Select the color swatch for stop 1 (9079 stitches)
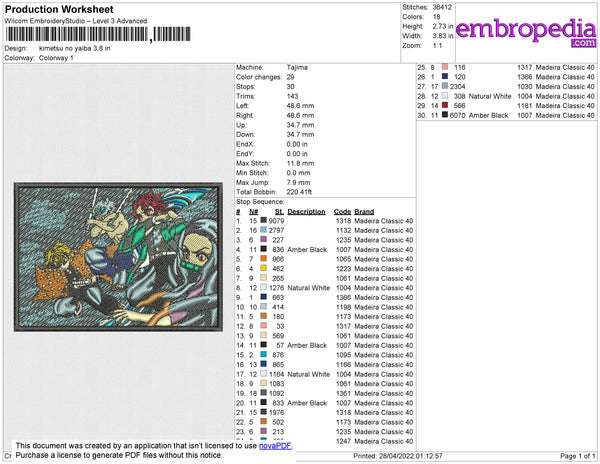Screen dimensions: 600x464 [x=263, y=220]
